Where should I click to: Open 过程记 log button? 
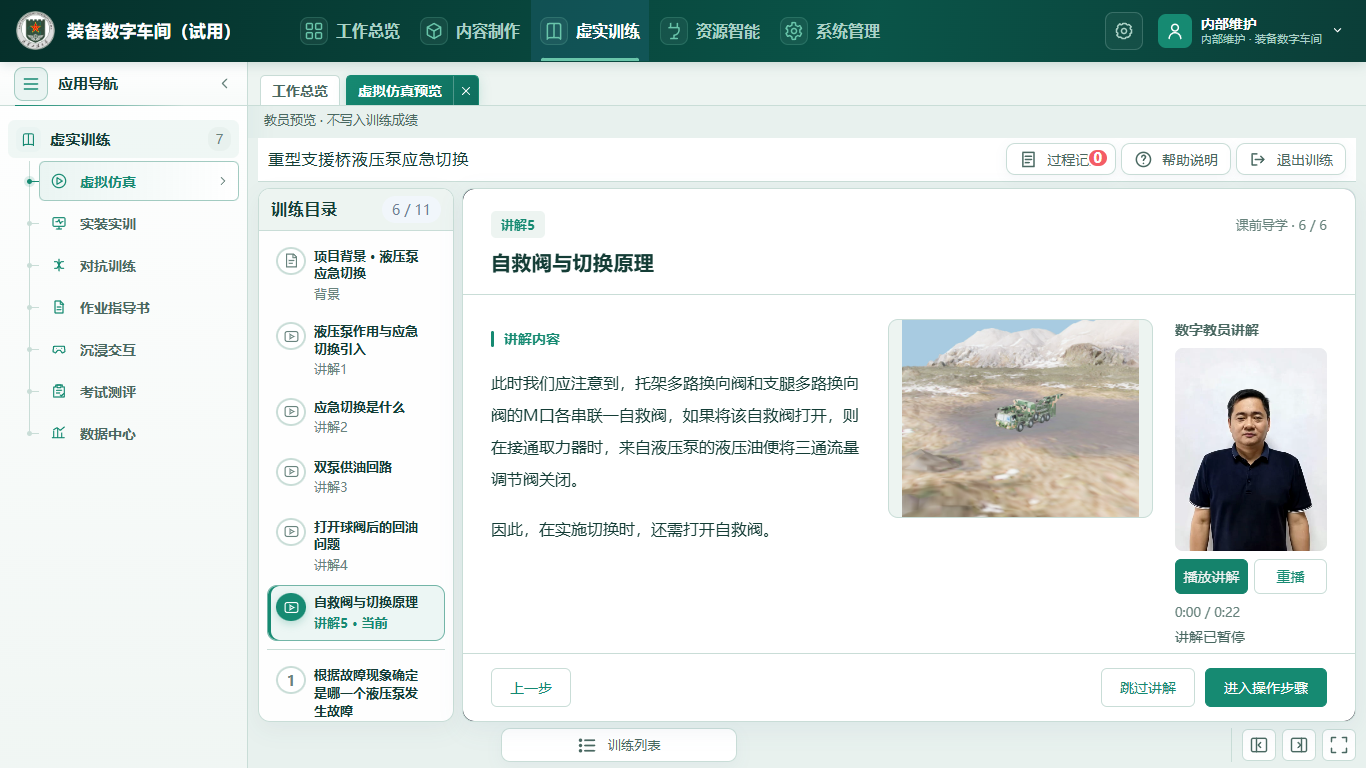click(1061, 160)
